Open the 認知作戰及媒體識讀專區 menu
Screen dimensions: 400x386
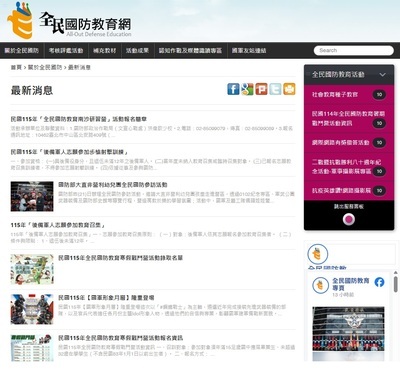pos(190,51)
